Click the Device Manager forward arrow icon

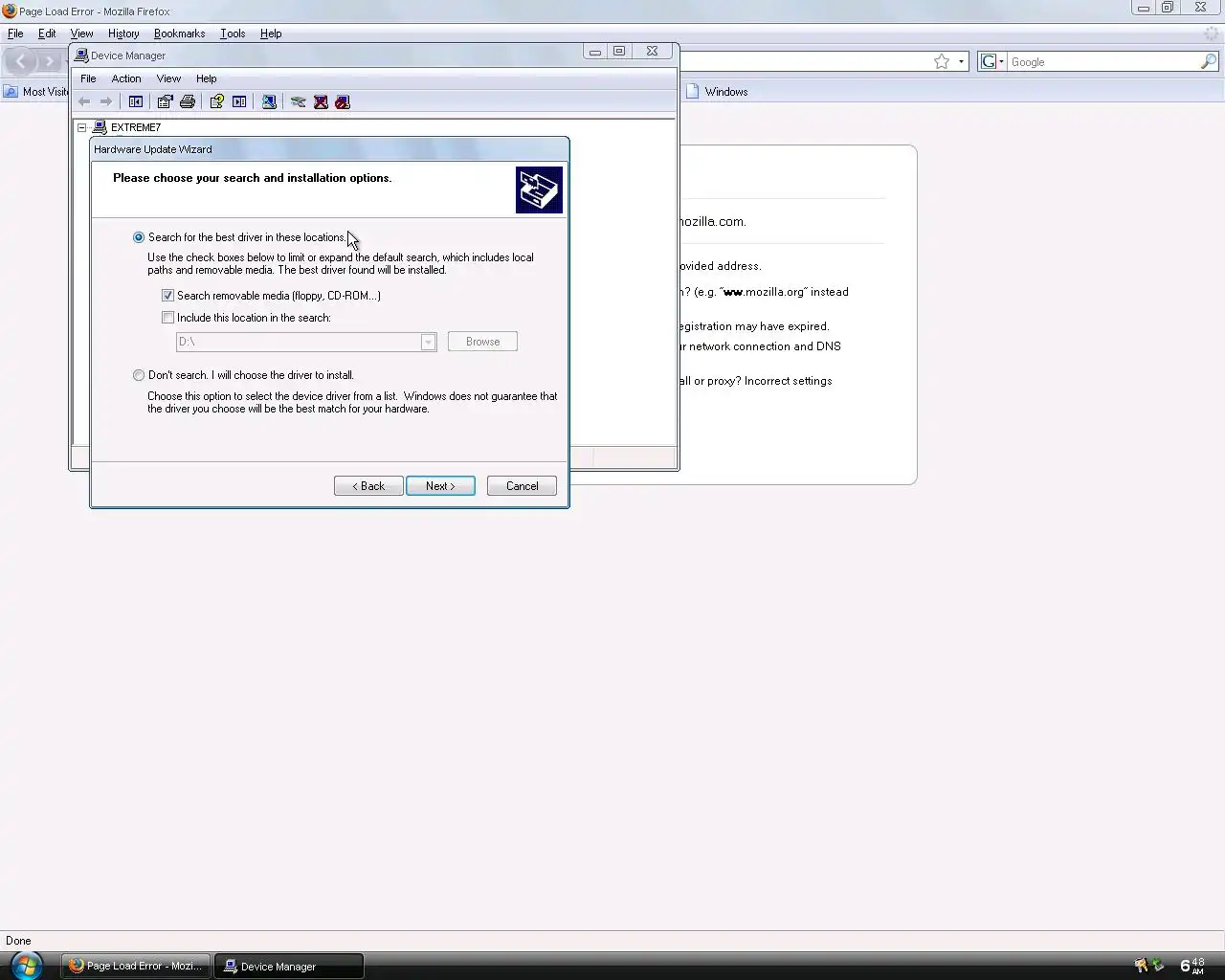tap(106, 101)
